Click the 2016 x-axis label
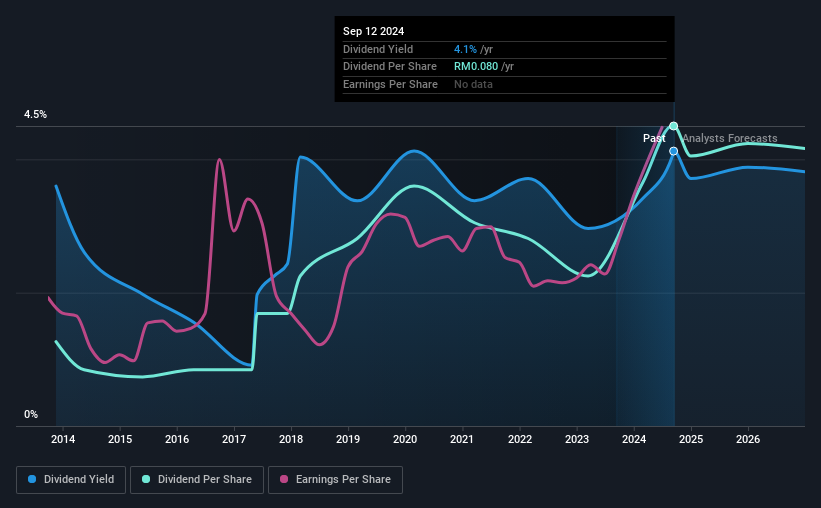 (177, 439)
